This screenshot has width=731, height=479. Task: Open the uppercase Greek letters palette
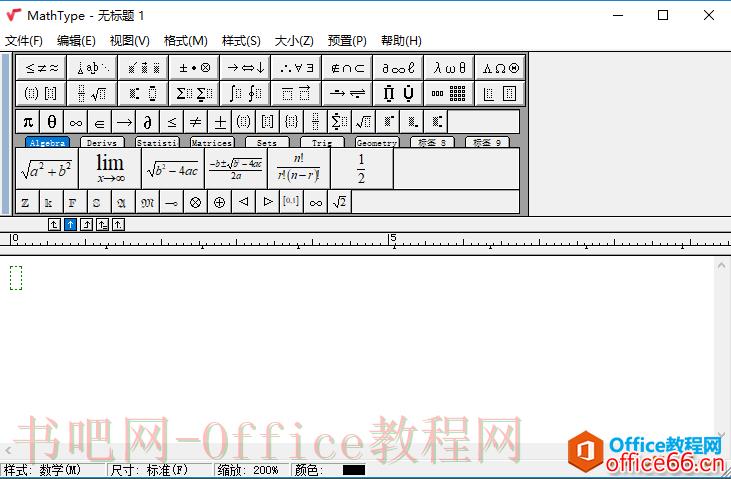(x=500, y=68)
